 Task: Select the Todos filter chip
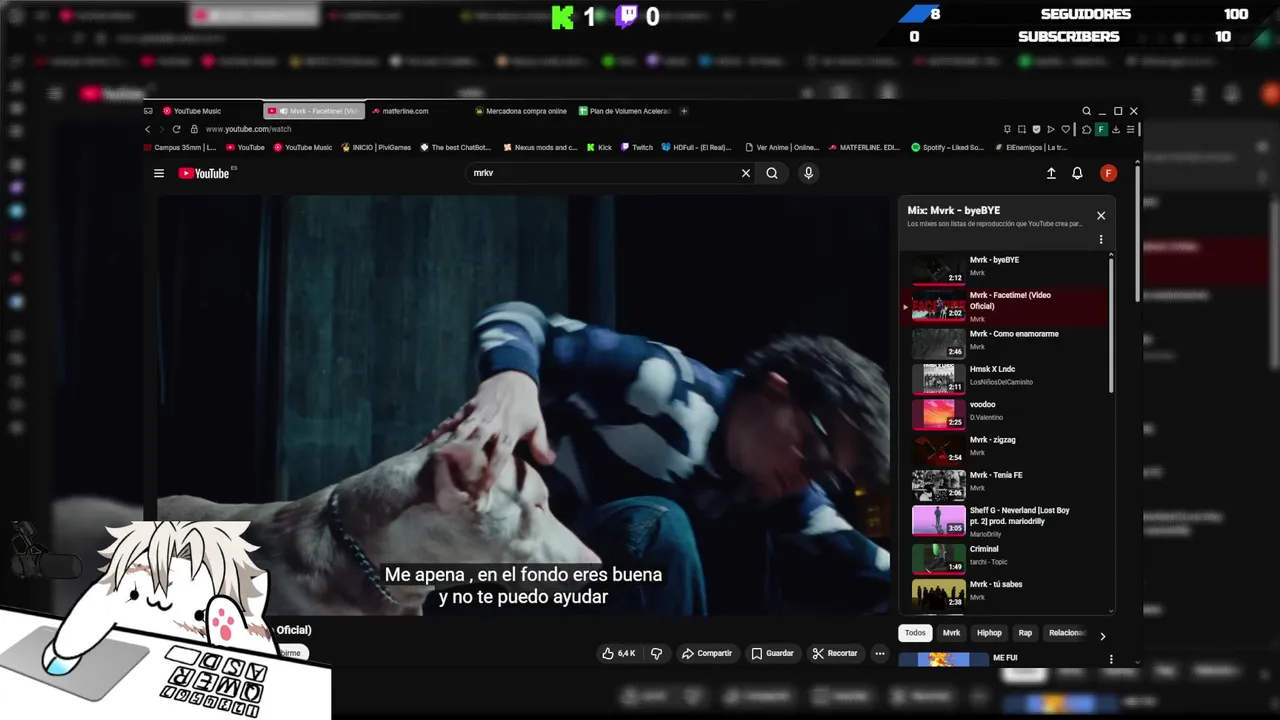coord(915,633)
